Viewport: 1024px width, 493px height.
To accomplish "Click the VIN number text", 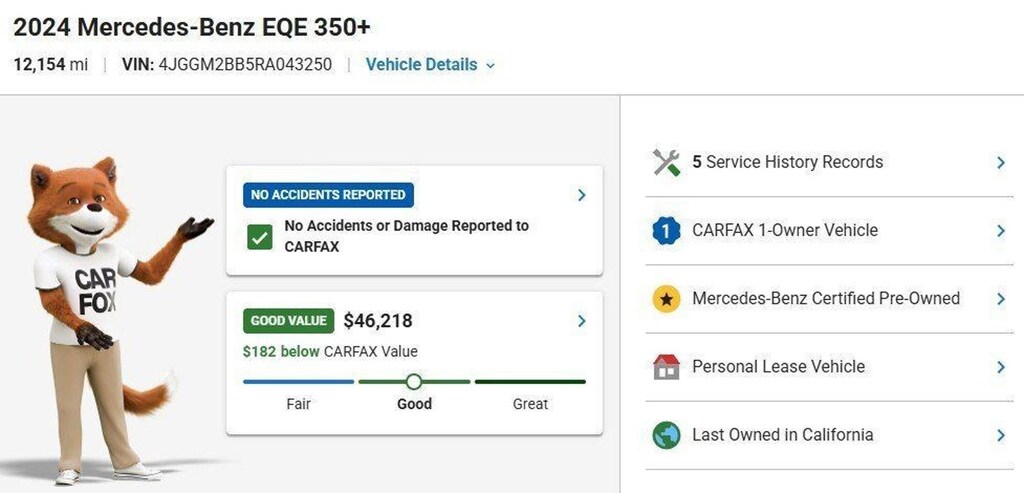I will (245, 65).
